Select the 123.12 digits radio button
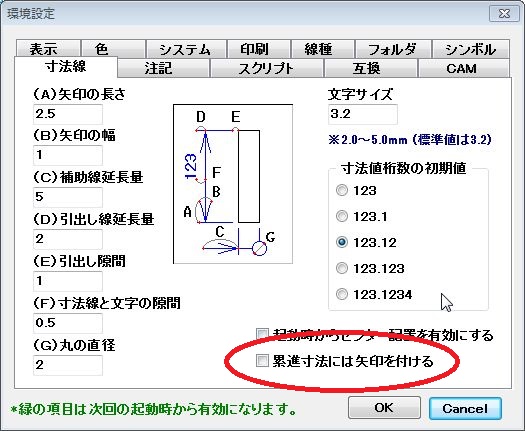 342,242
